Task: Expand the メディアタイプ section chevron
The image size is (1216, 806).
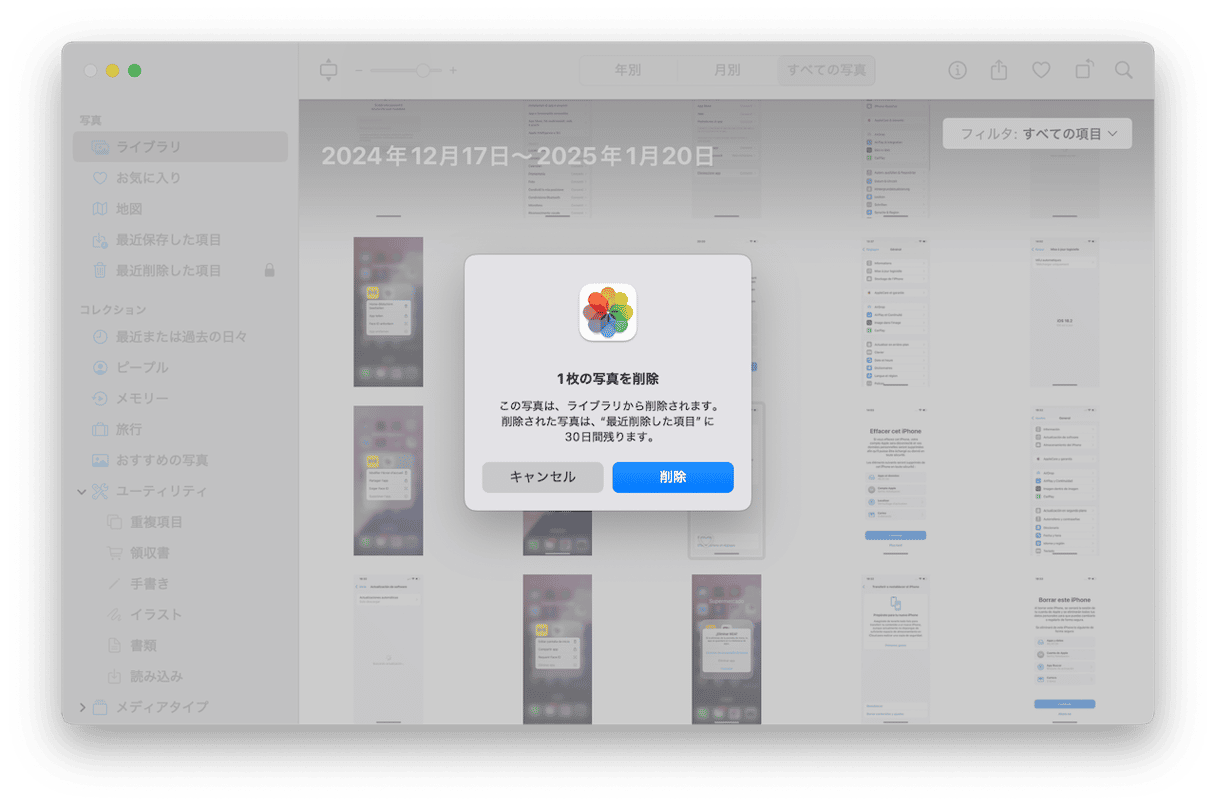Action: (x=82, y=707)
